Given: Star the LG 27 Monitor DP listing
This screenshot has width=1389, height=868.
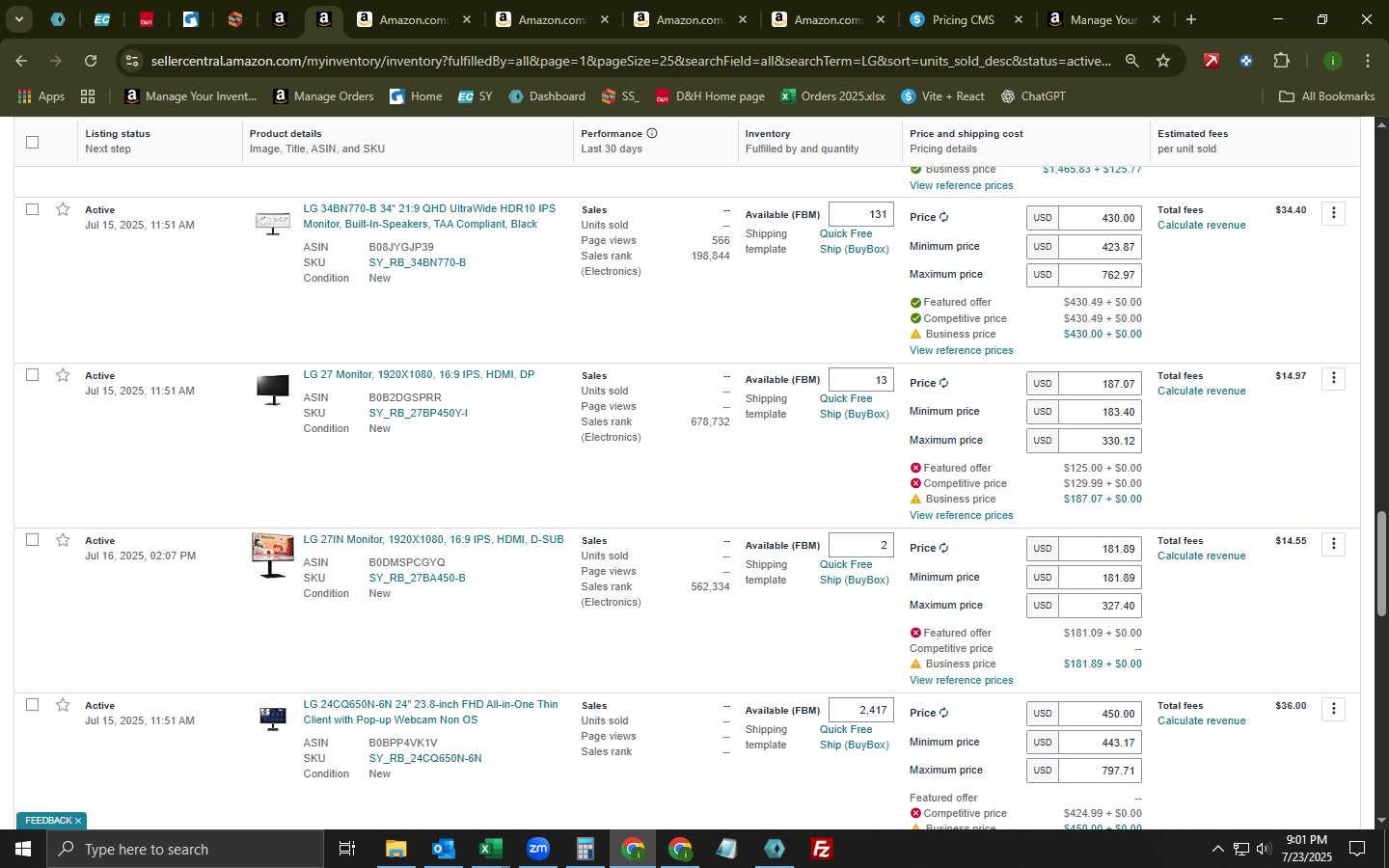Looking at the screenshot, I should pos(63,375).
